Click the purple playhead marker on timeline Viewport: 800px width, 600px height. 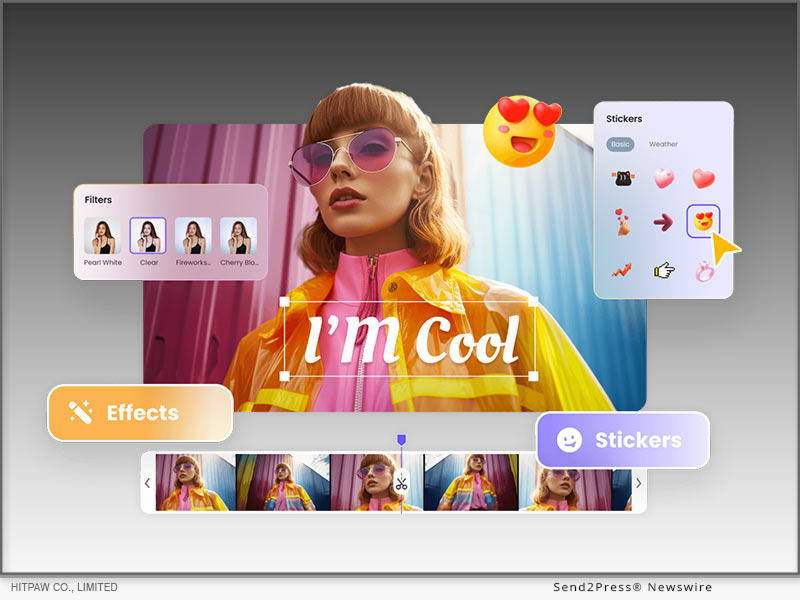pos(401,440)
